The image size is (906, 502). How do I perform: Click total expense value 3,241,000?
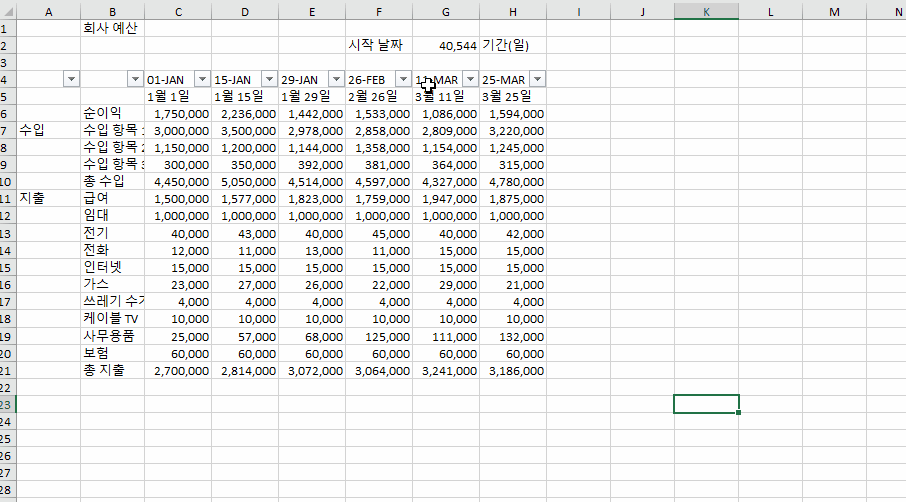coord(446,371)
